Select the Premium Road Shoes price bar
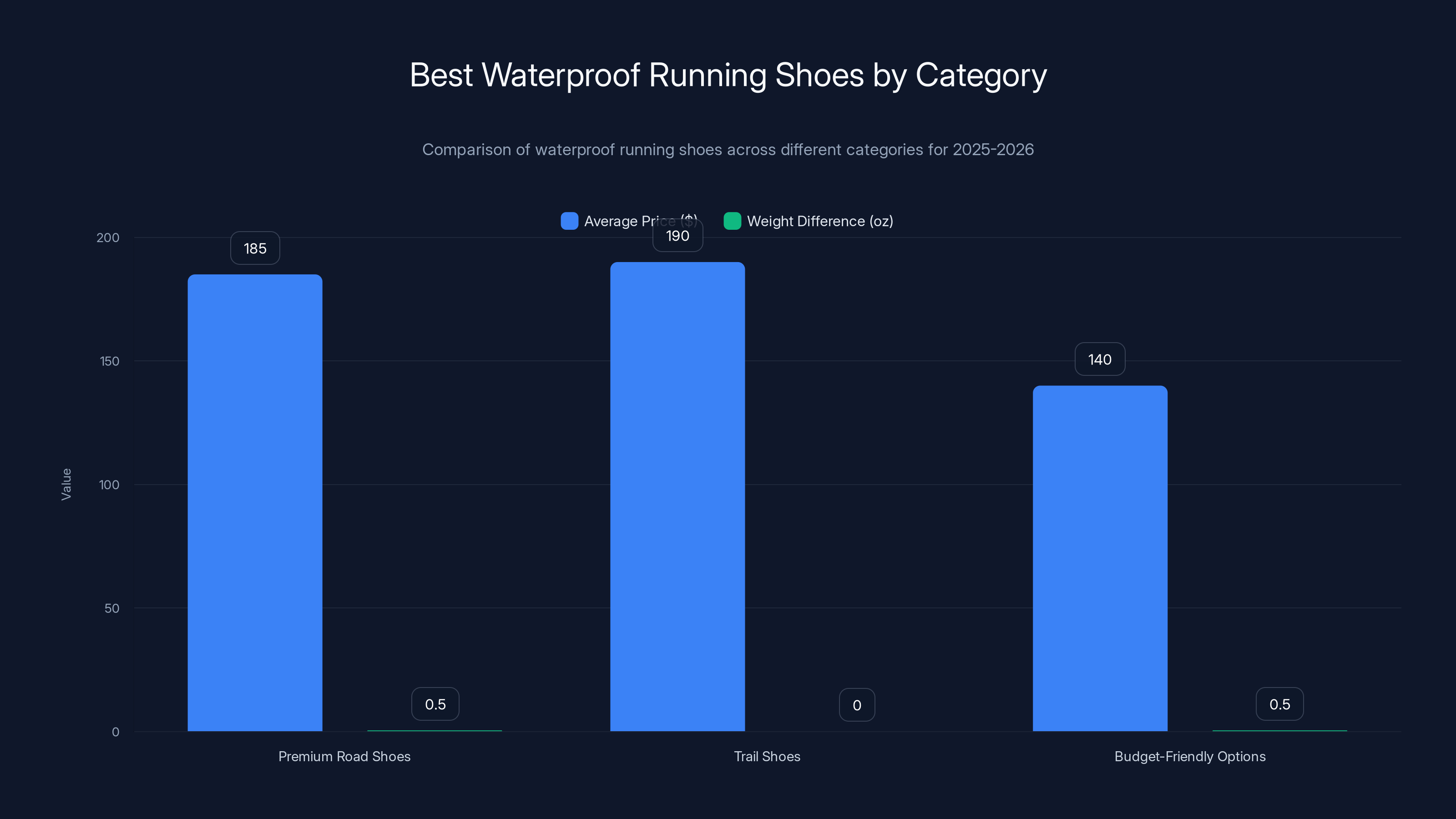The height and width of the screenshot is (819, 1456). [254, 503]
